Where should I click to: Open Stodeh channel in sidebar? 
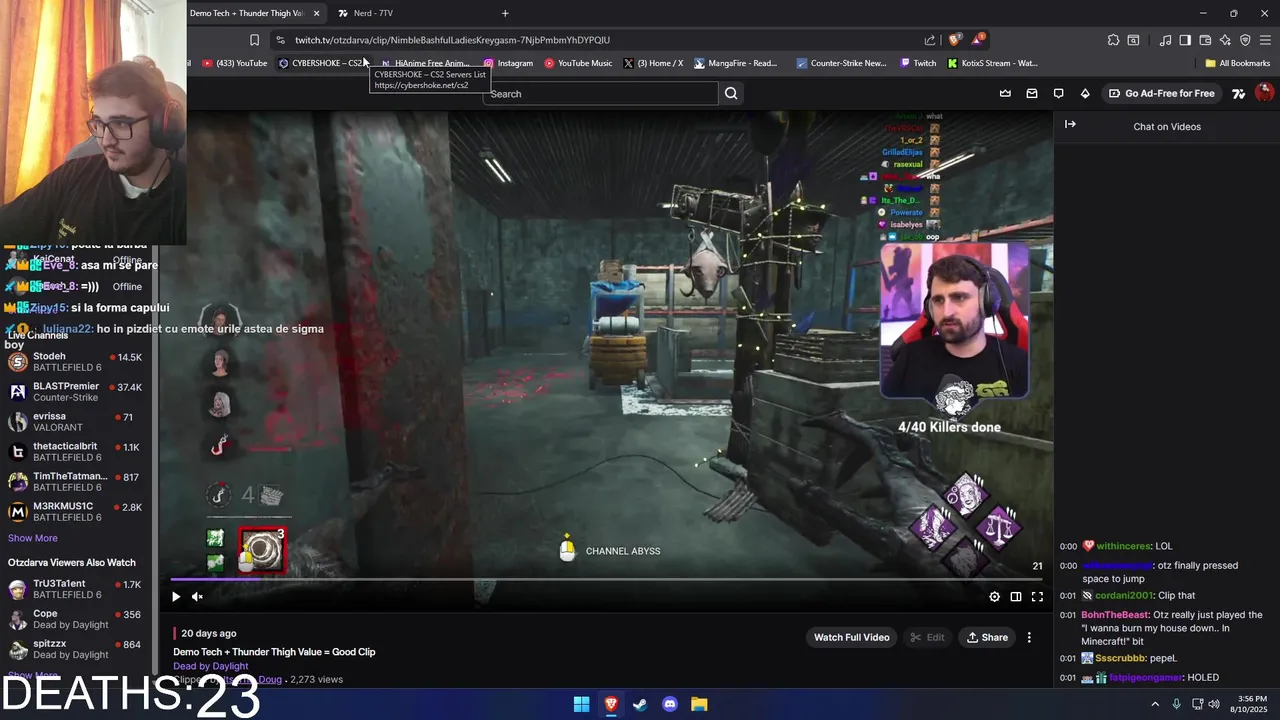[76, 362]
